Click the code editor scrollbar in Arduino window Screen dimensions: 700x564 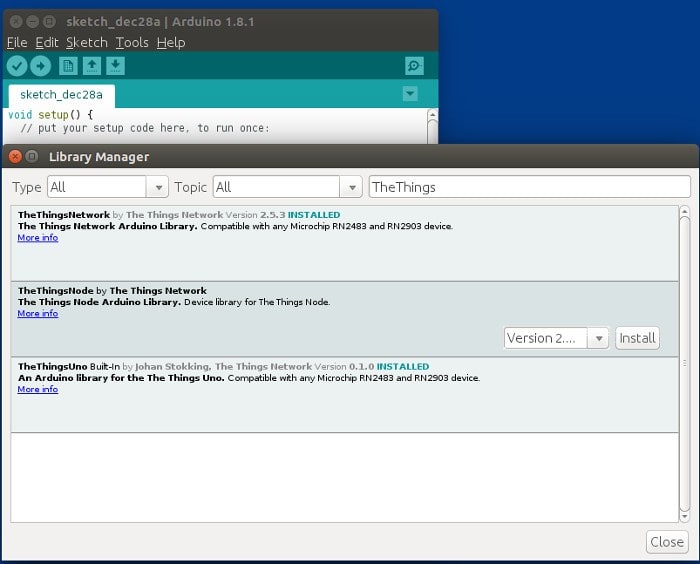pyautogui.click(x=432, y=126)
